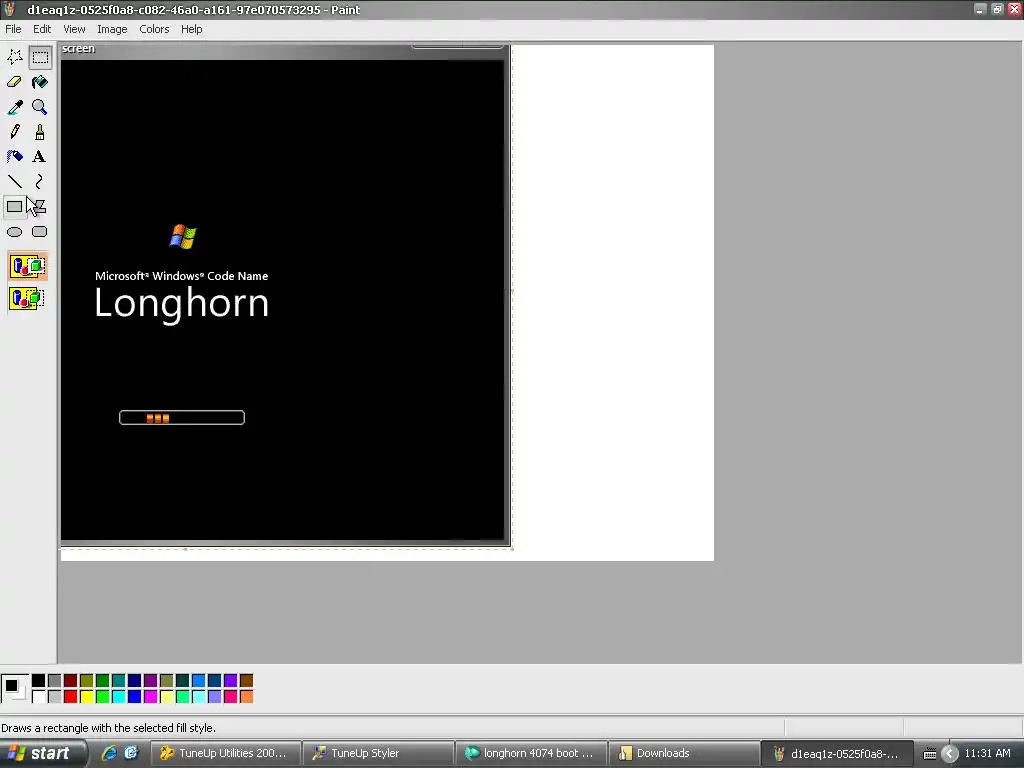The height and width of the screenshot is (768, 1024).
Task: Select the hot pink palette swatch
Action: point(231,697)
